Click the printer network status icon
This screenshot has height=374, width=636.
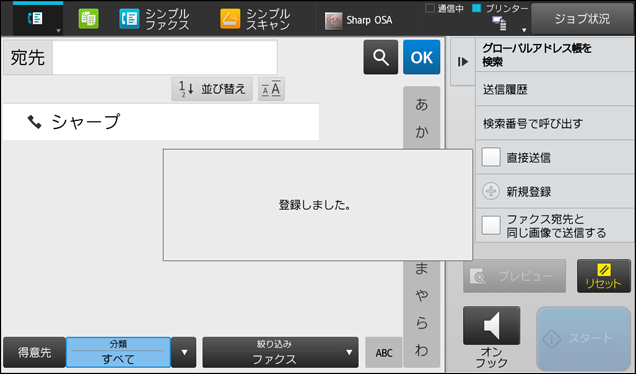pos(499,23)
